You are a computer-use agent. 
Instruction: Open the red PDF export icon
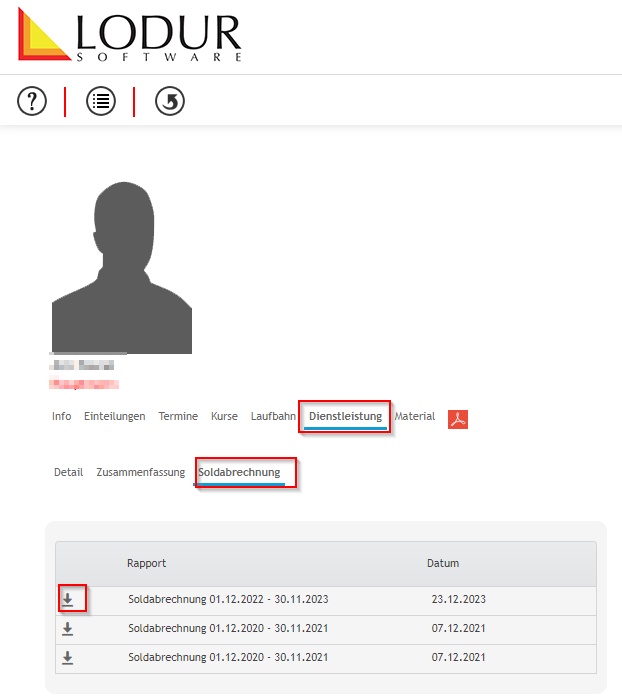click(458, 418)
